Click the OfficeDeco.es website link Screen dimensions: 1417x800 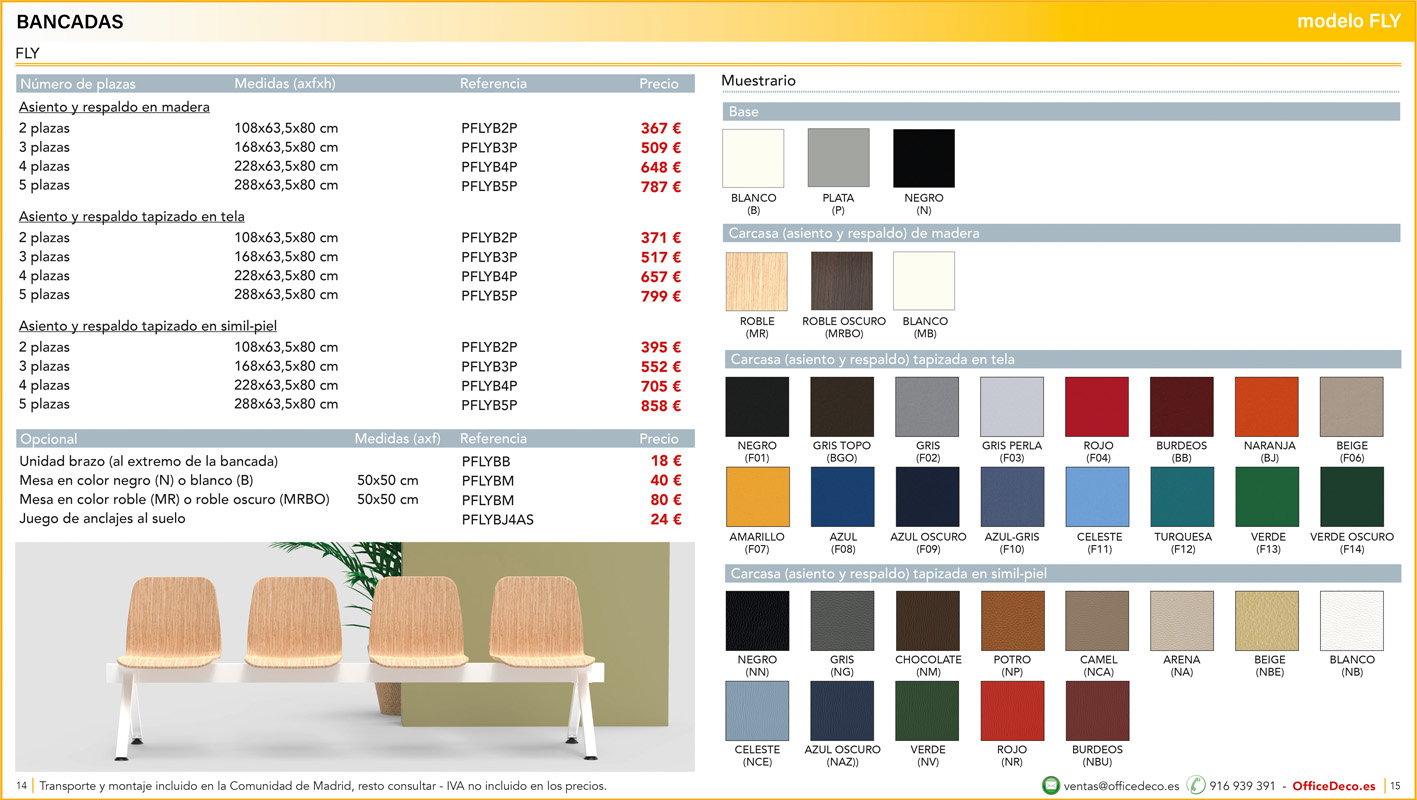[1334, 786]
